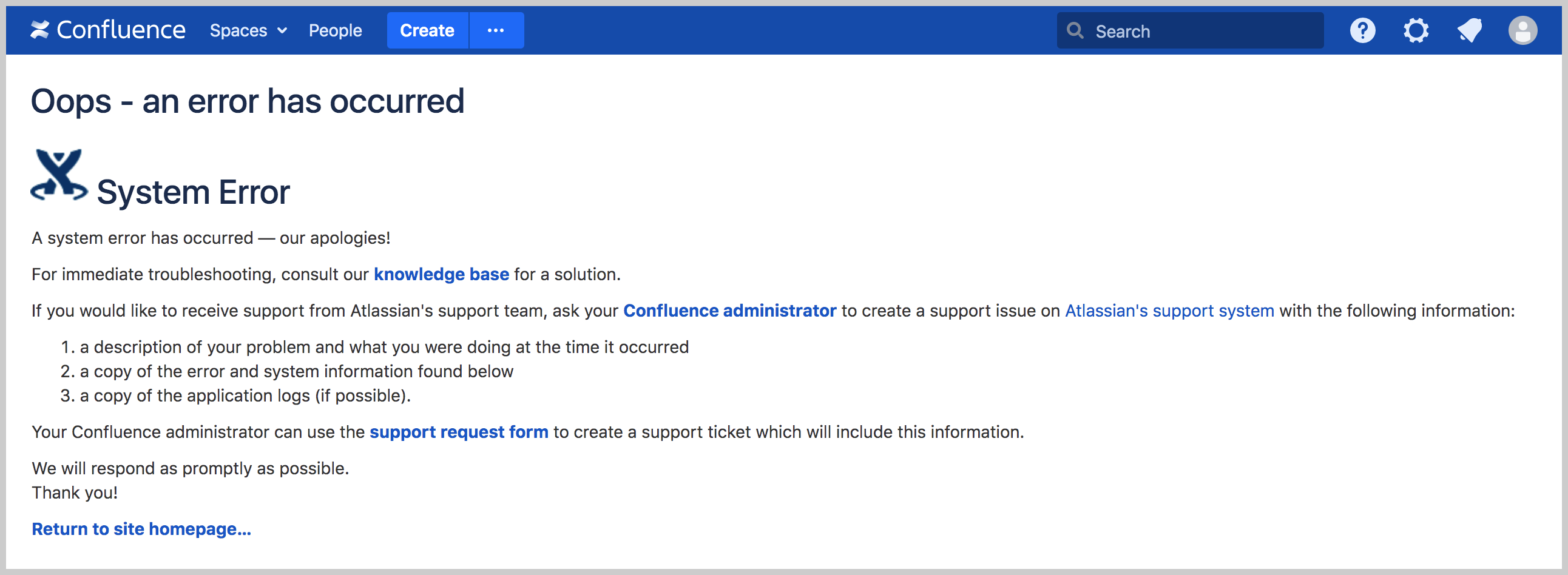The image size is (1568, 575).
Task: Open your profile menu via avatar icon
Action: [1523, 30]
